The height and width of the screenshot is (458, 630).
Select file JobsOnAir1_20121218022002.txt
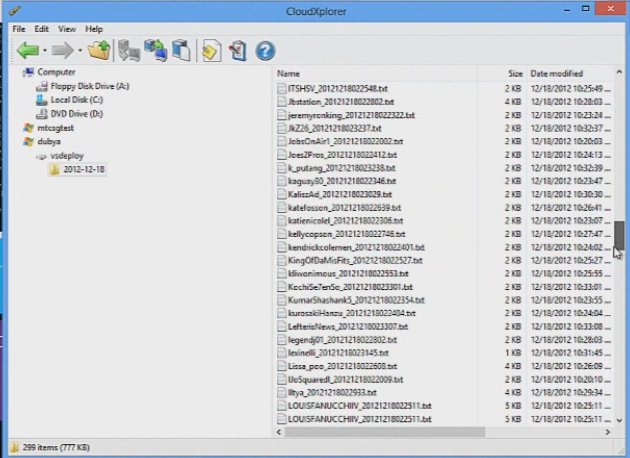(x=345, y=141)
